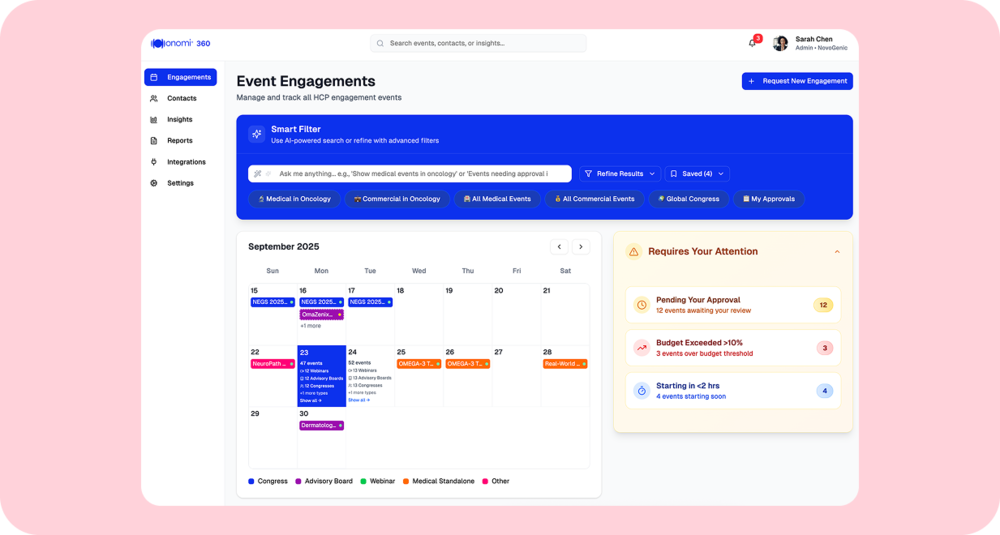Apply the All Commercial Events filter chip

coord(594,199)
